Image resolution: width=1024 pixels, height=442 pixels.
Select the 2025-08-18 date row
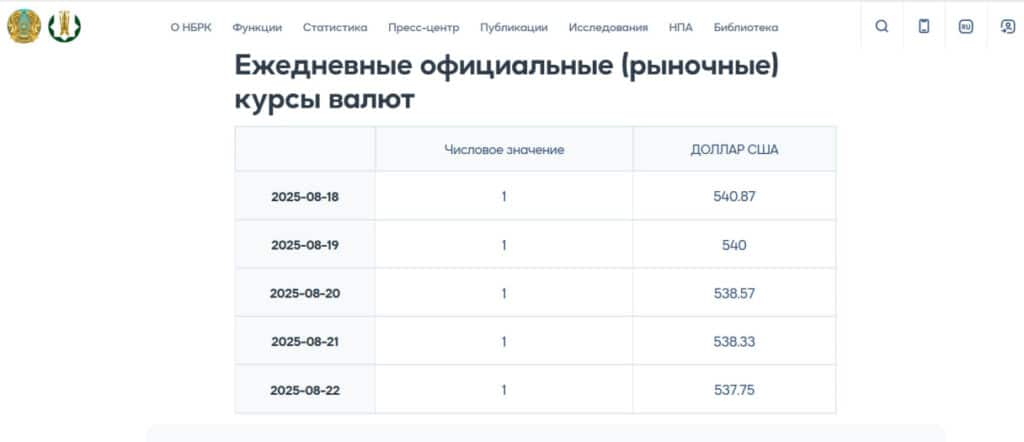point(536,196)
